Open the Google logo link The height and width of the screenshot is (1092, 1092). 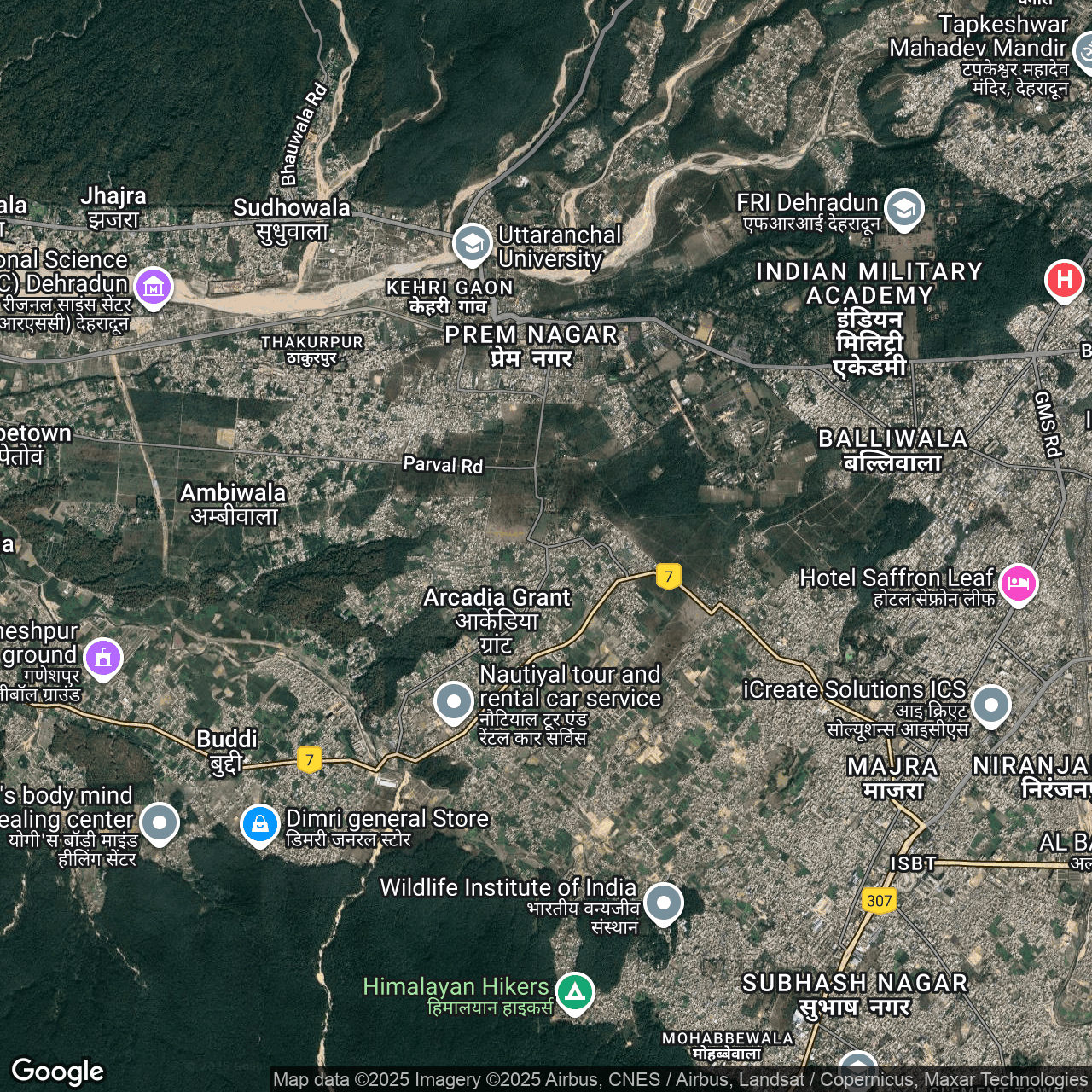(x=58, y=1071)
